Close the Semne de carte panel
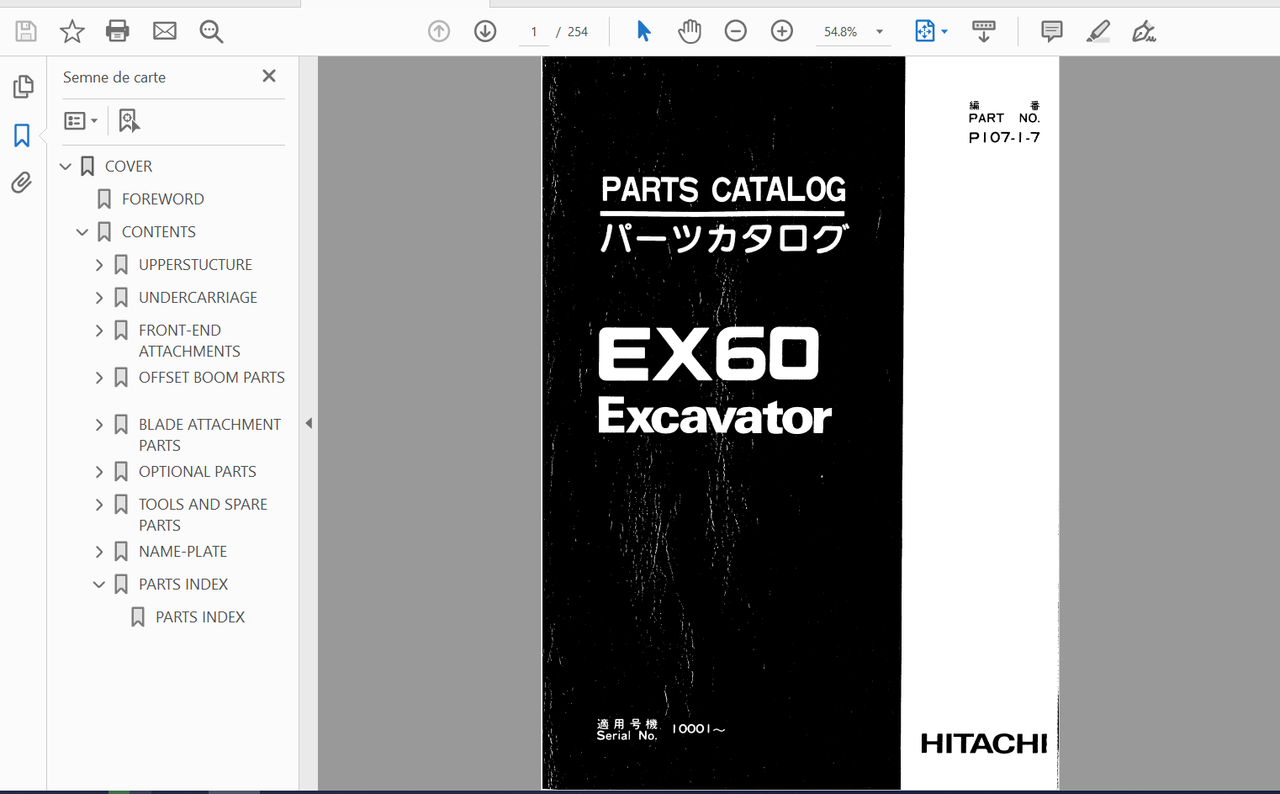The width and height of the screenshot is (1280, 794). [x=269, y=76]
